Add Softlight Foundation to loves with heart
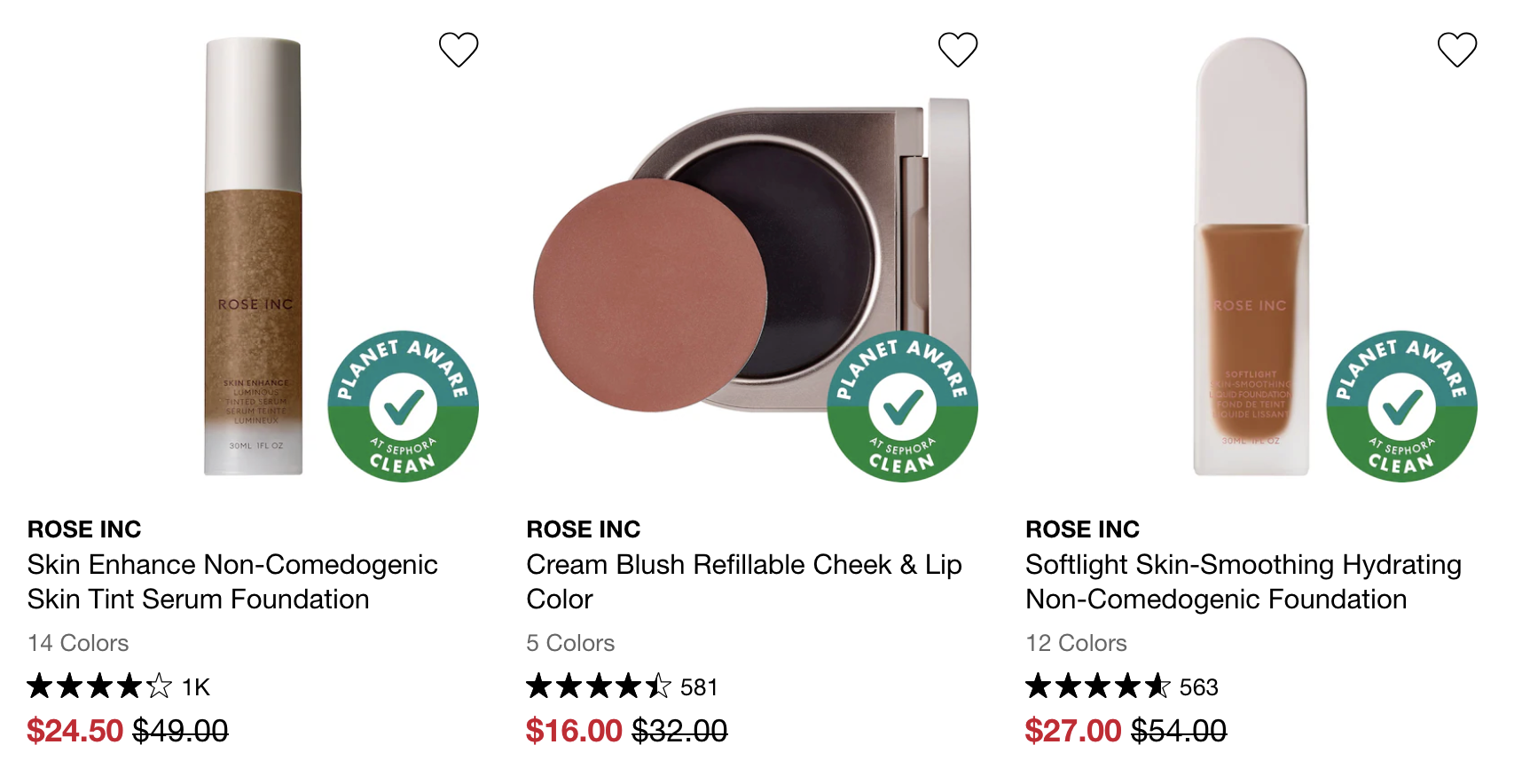The height and width of the screenshot is (784, 1522). (1457, 50)
